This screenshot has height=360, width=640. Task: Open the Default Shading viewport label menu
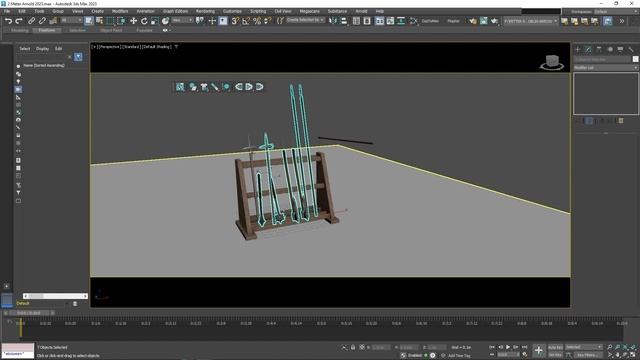tap(157, 47)
